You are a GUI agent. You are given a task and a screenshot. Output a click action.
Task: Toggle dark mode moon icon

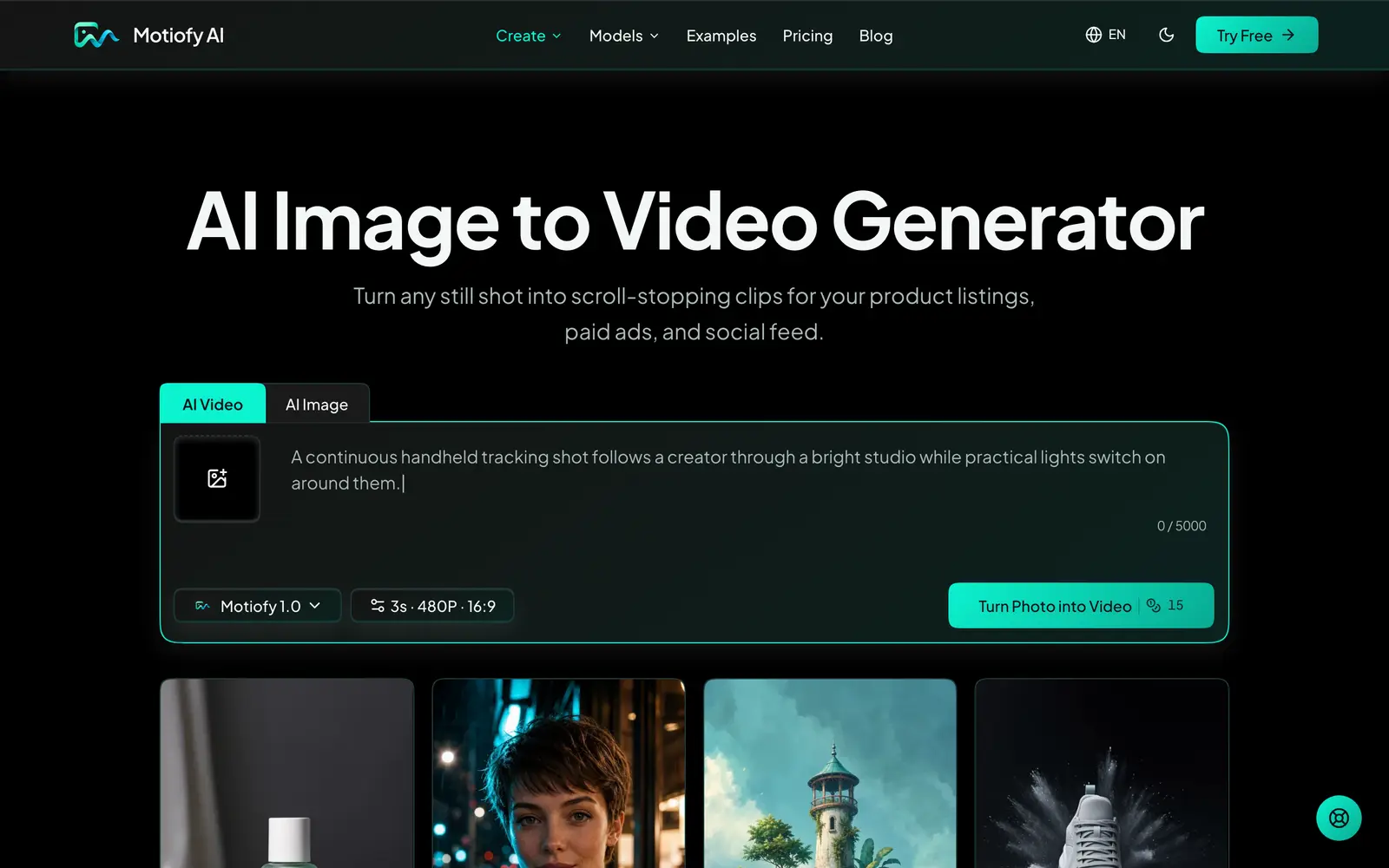1167,35
